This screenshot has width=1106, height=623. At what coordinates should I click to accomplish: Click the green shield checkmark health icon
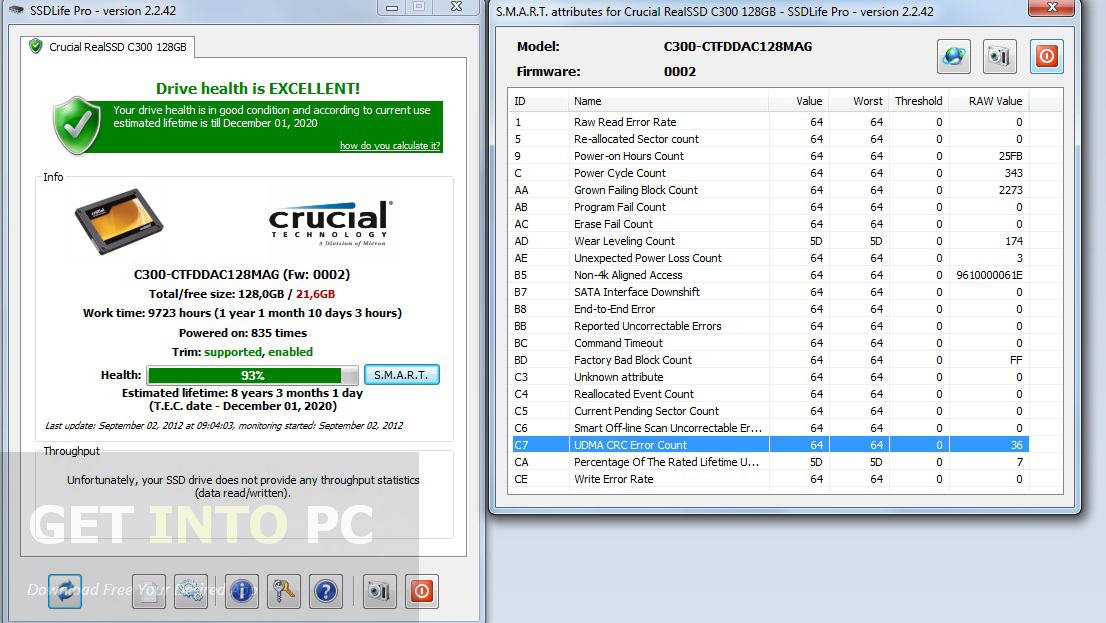click(x=77, y=126)
